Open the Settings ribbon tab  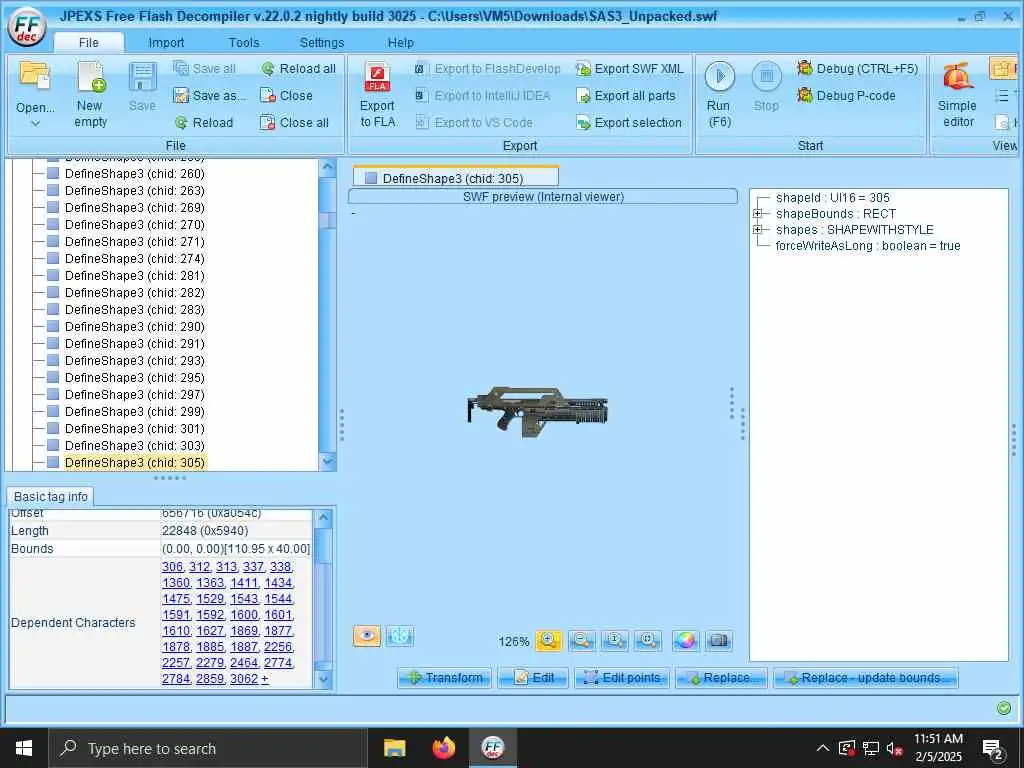[x=321, y=42]
